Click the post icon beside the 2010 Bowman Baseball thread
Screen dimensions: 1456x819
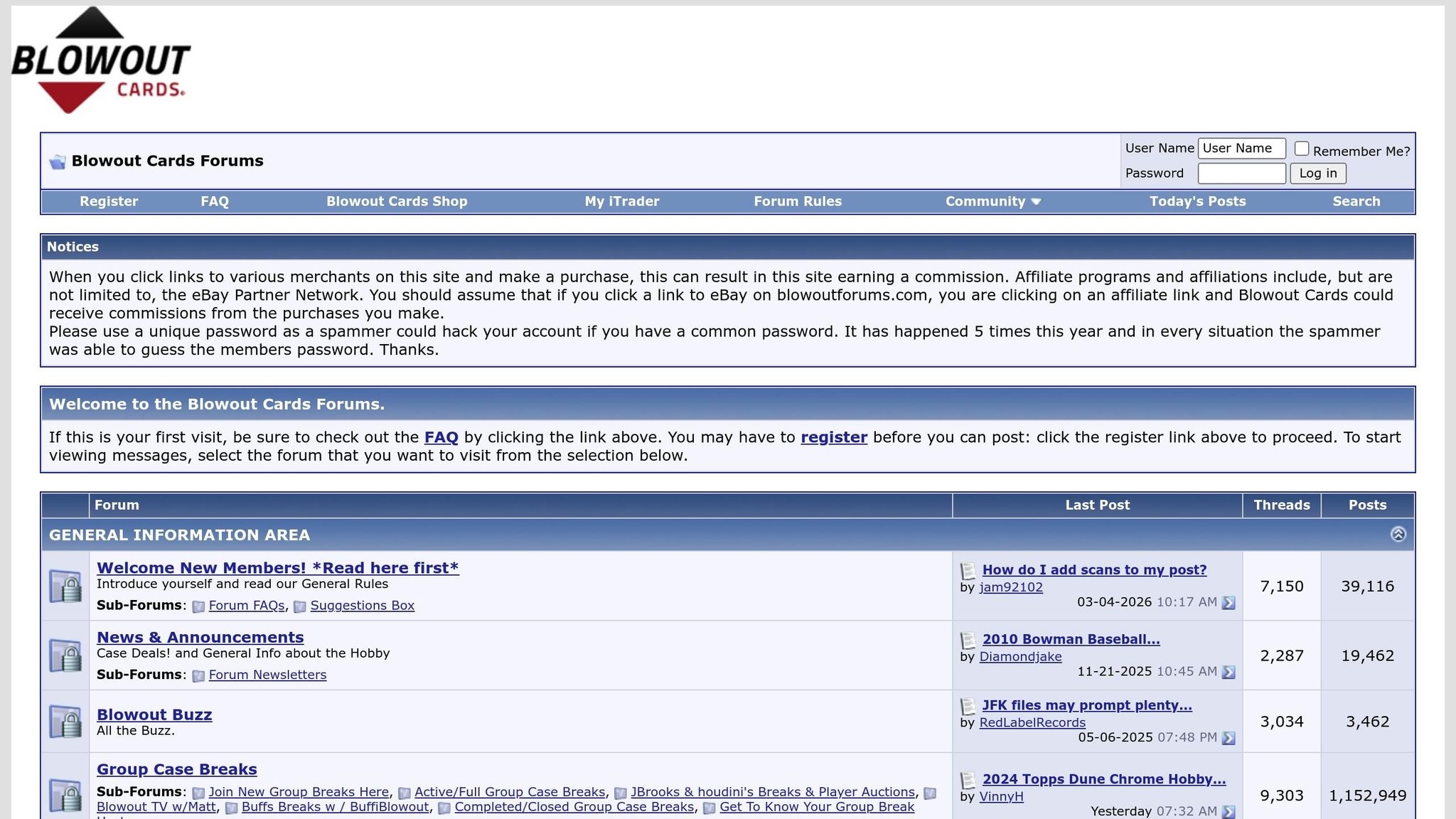coord(968,641)
